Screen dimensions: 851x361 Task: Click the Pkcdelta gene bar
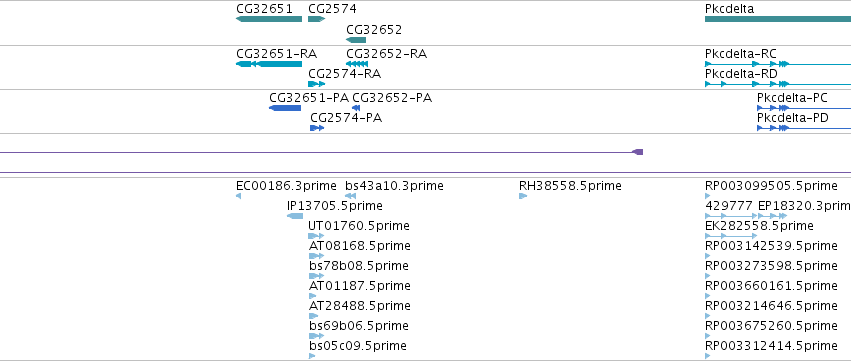pos(778,19)
